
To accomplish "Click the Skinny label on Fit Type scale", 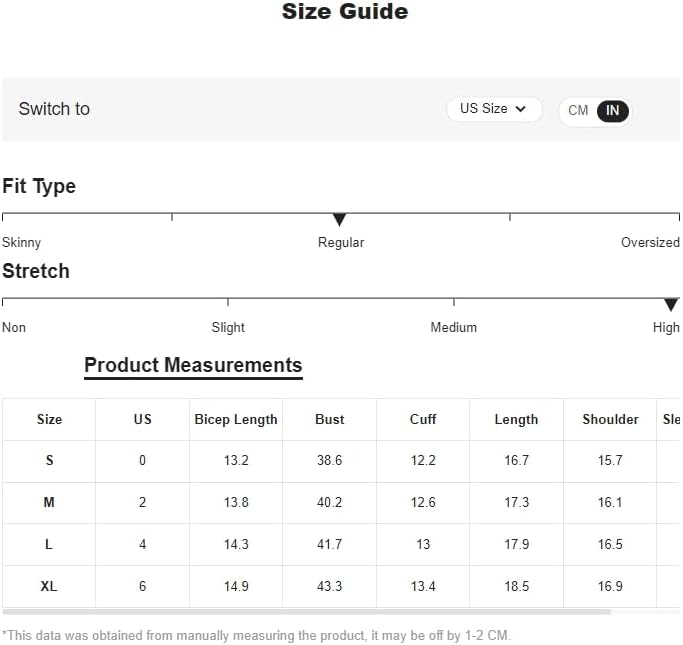I will 21,243.
